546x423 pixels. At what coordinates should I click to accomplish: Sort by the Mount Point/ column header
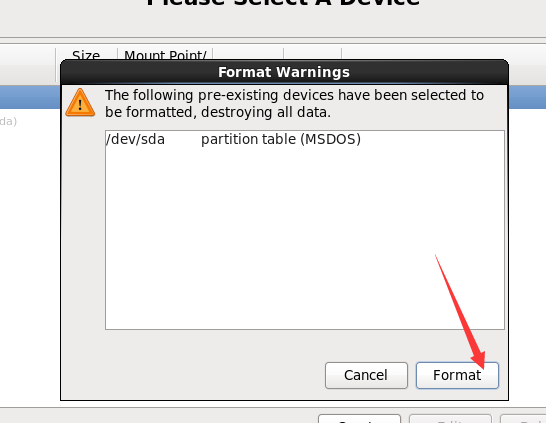click(x=165, y=55)
